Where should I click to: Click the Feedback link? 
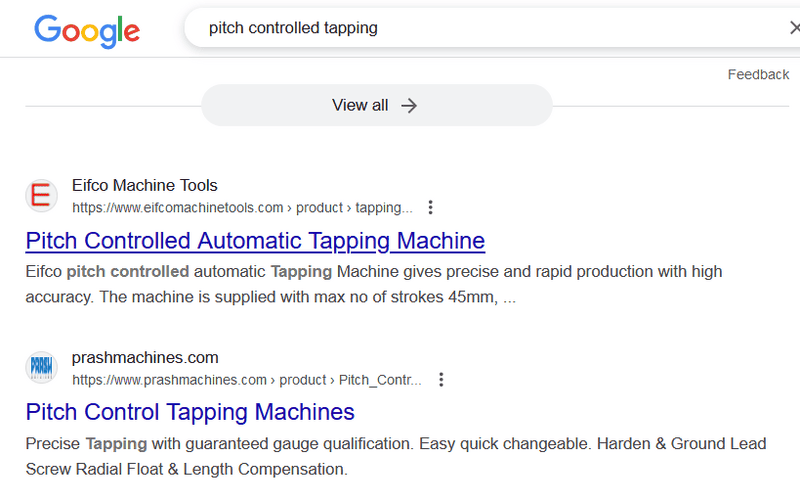[758, 74]
